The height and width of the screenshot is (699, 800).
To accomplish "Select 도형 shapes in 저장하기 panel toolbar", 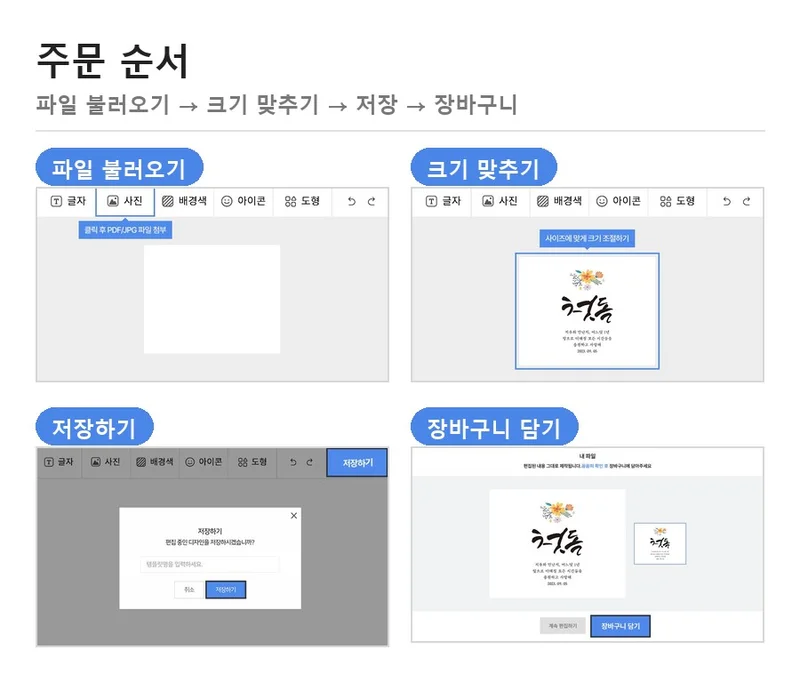I will pyautogui.click(x=252, y=462).
